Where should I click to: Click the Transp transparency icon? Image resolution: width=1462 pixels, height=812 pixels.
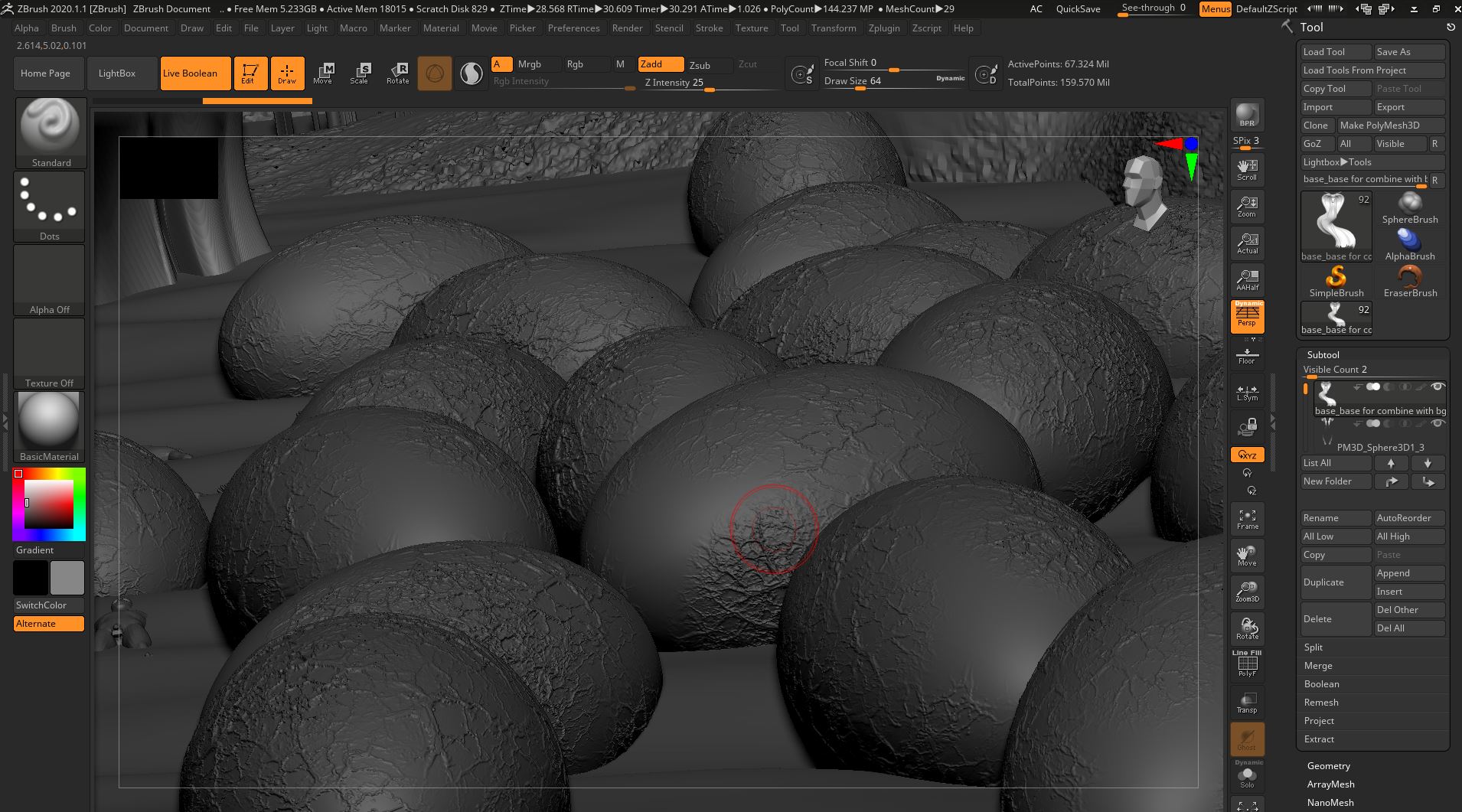coord(1247,703)
